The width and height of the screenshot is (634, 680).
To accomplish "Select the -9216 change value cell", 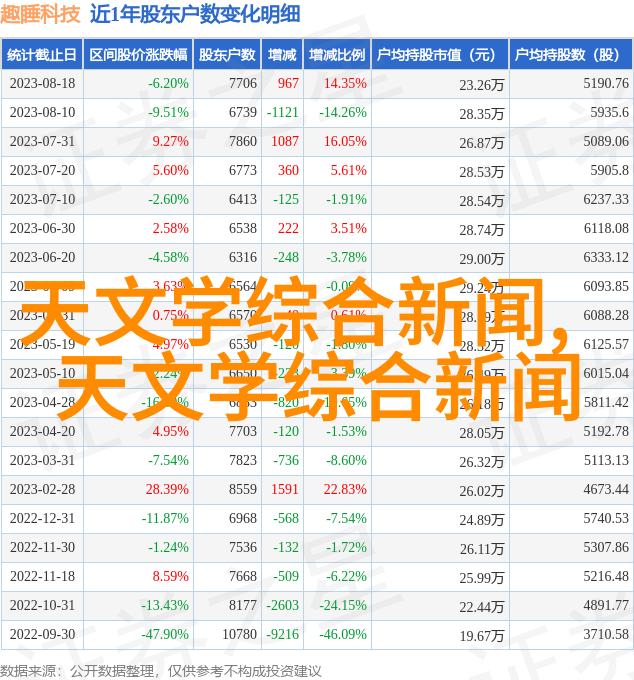I will 283,635.
